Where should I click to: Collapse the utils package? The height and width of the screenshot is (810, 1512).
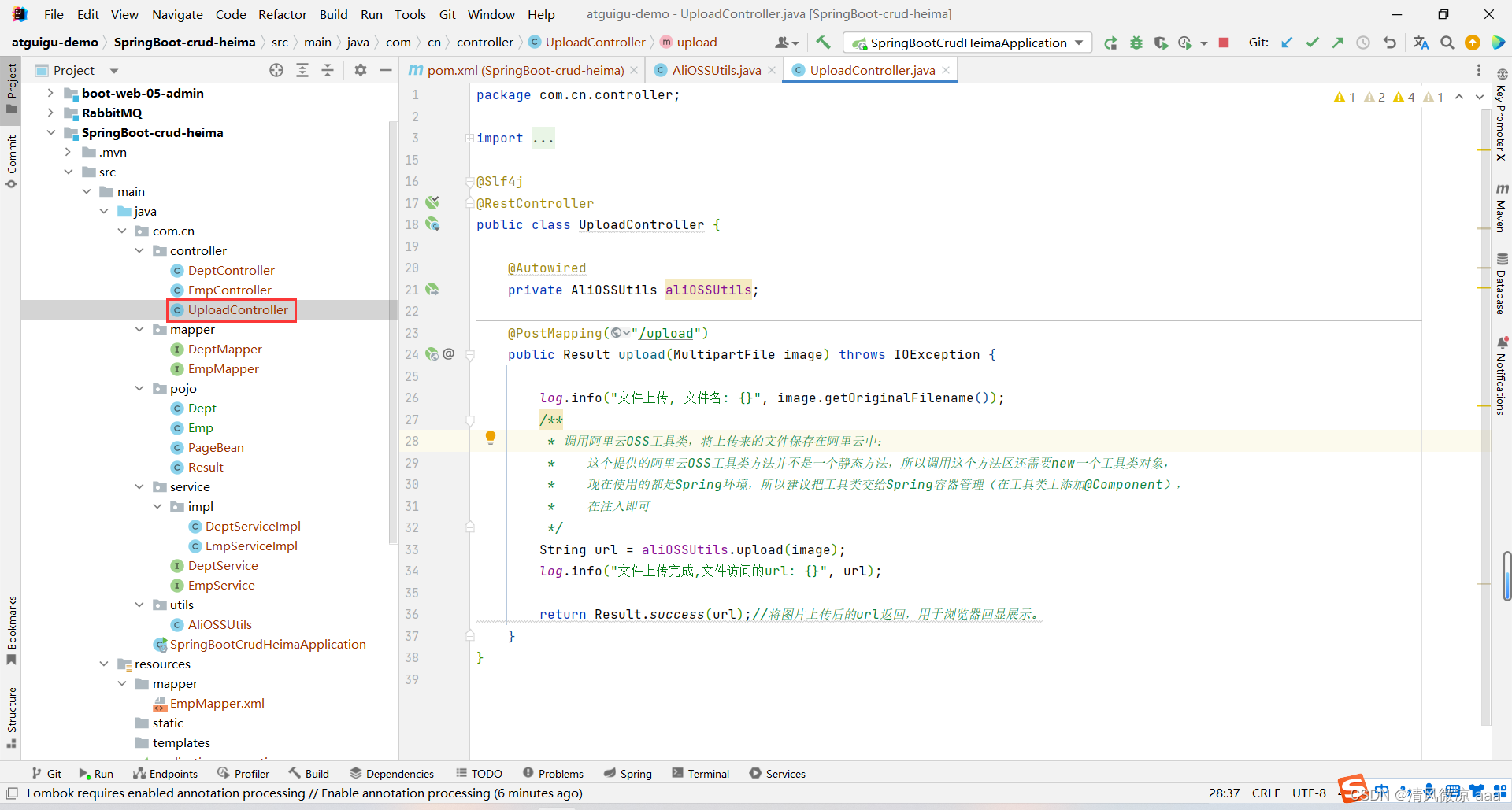(139, 605)
